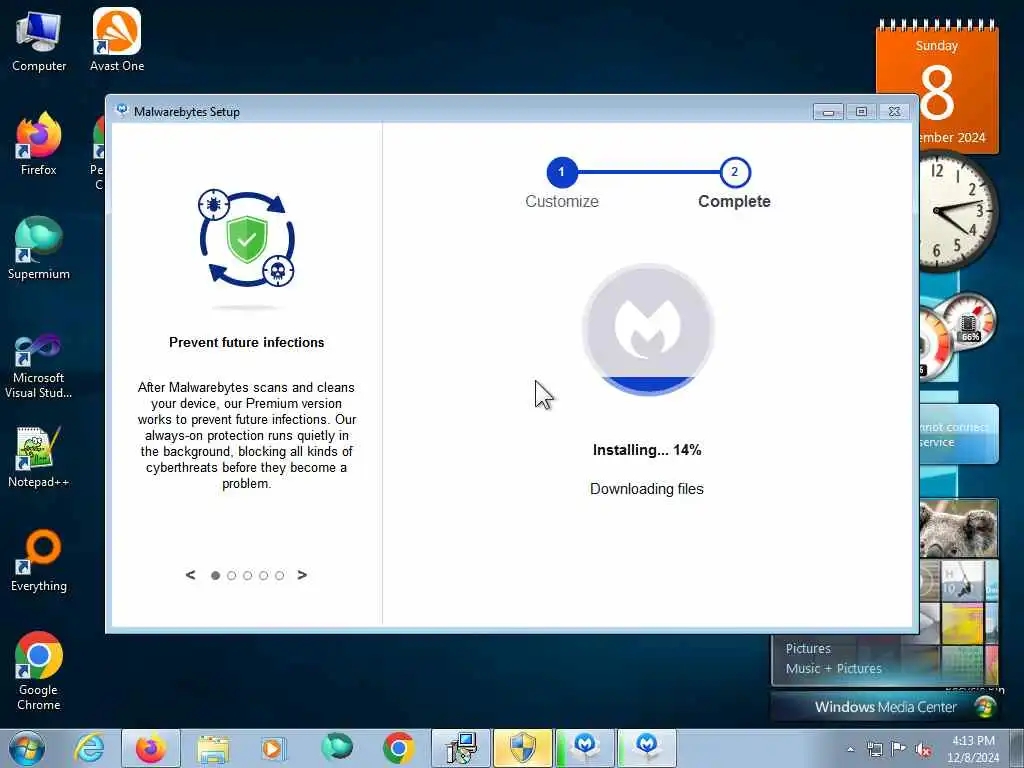
Task: Click the Show desktop button
Action: tap(1016, 749)
